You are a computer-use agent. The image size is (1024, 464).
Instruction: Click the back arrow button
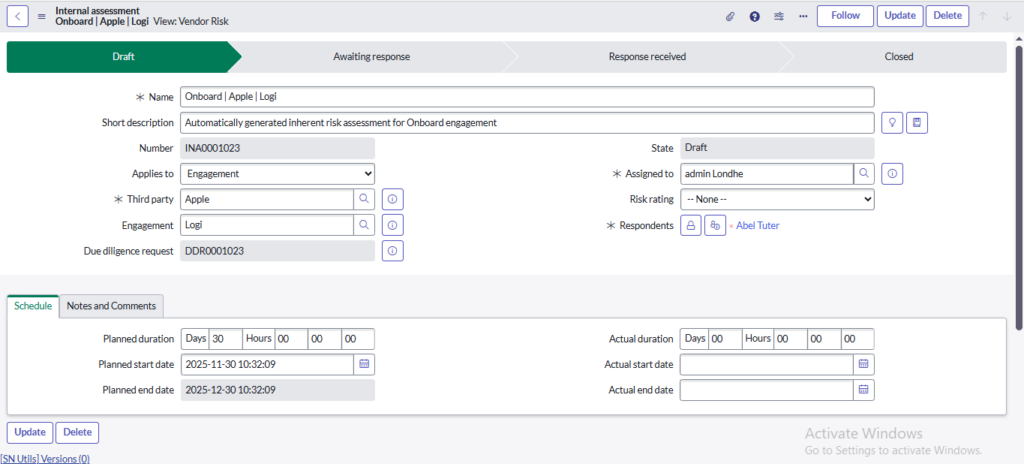coord(19,16)
